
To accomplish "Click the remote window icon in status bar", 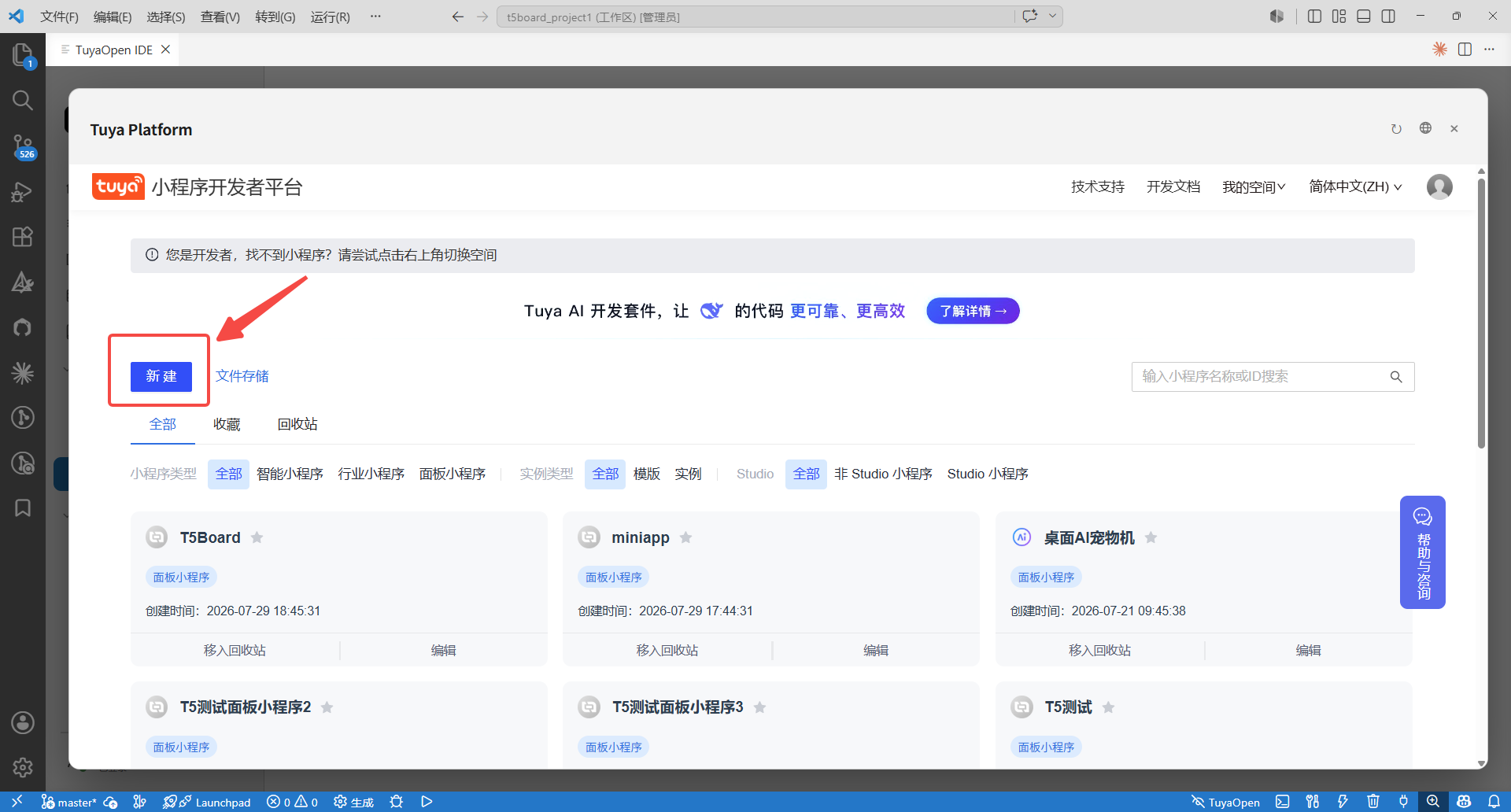I will [x=17, y=802].
